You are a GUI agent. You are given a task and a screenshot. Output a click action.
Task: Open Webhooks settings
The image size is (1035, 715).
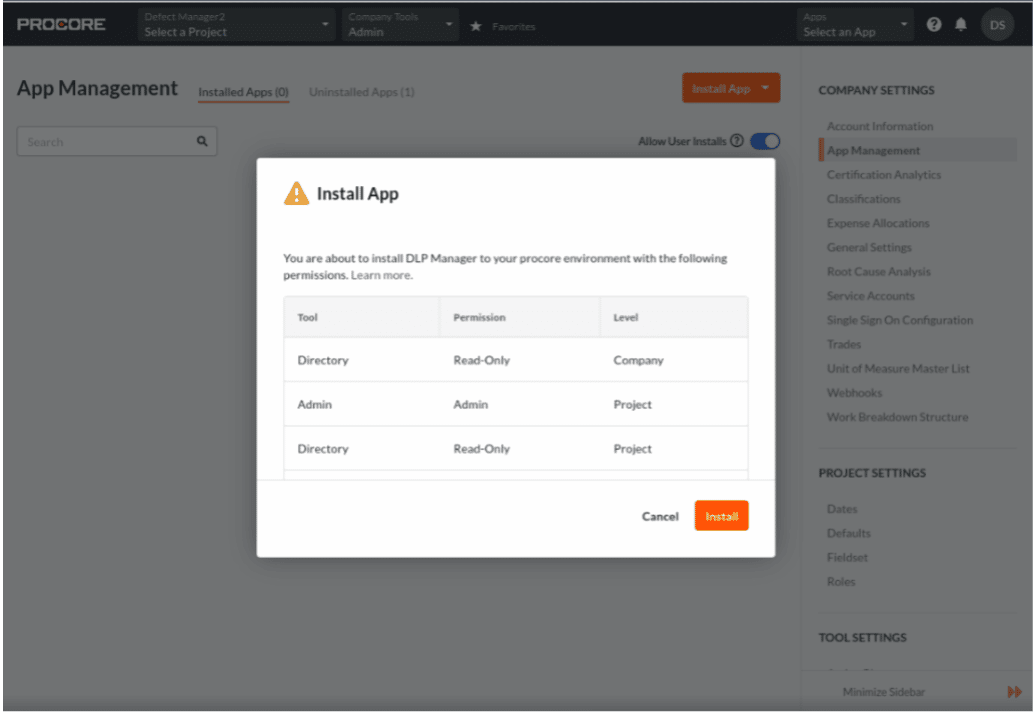854,393
